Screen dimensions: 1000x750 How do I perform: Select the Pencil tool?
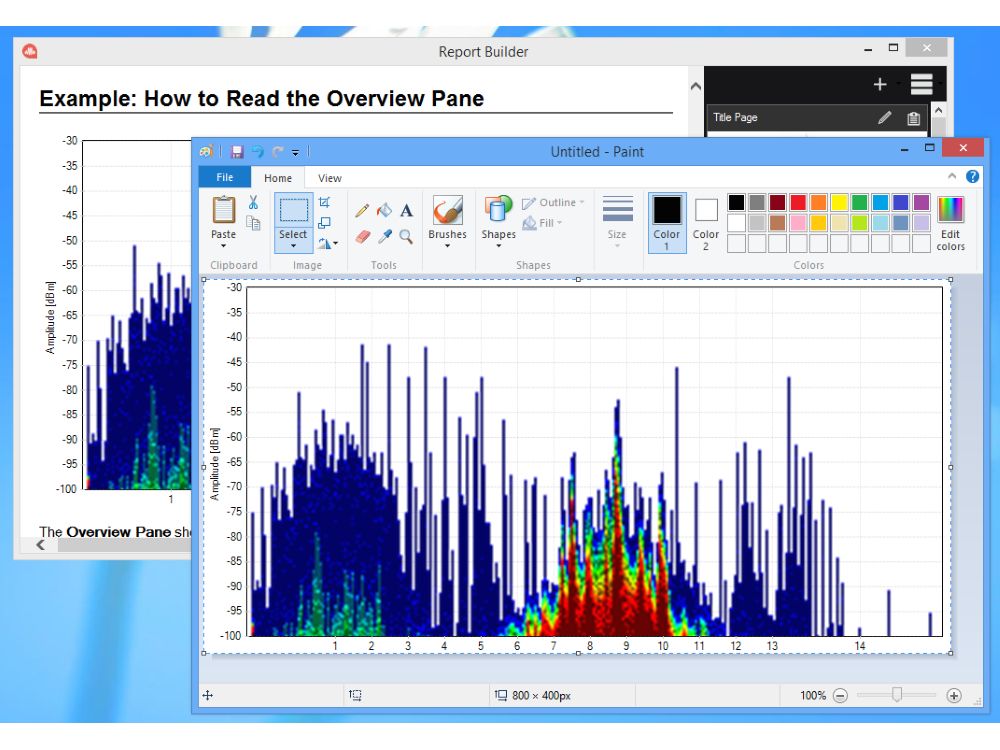coord(362,210)
